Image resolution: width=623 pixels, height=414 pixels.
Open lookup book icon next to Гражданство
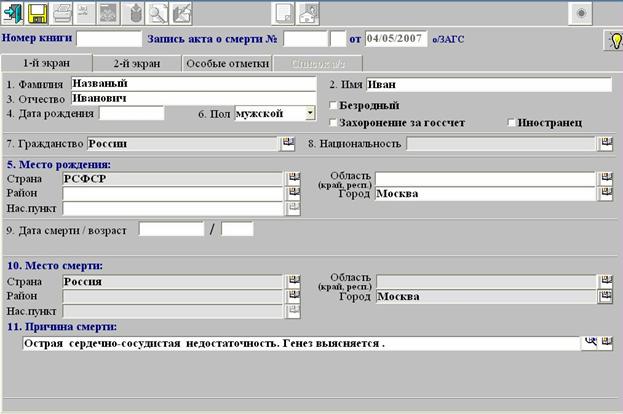[x=288, y=143]
